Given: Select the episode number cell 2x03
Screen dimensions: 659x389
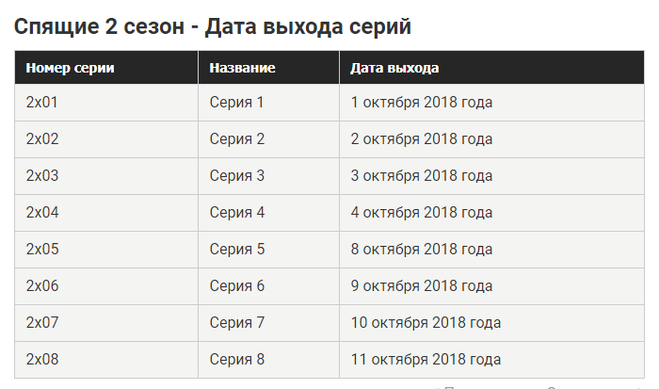Looking at the screenshot, I should pos(106,176).
